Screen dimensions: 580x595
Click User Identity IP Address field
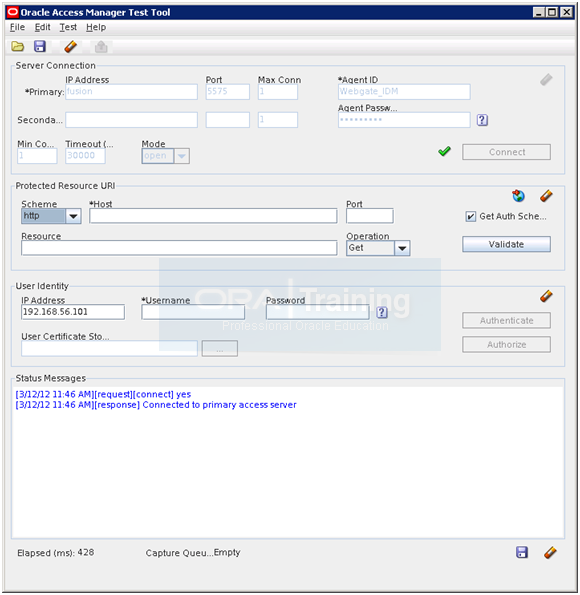point(73,312)
